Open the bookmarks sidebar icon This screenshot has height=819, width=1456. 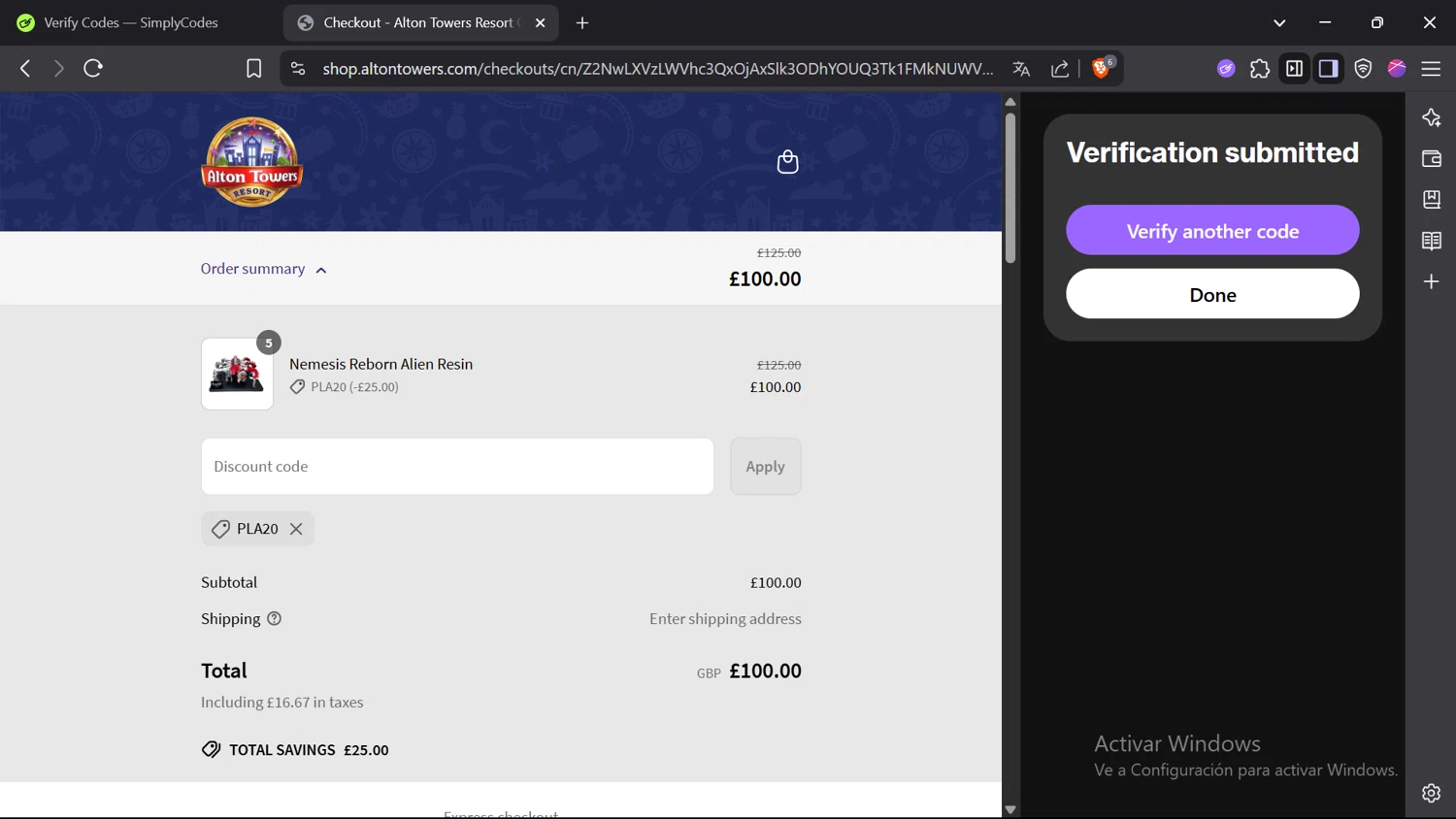(x=1432, y=200)
